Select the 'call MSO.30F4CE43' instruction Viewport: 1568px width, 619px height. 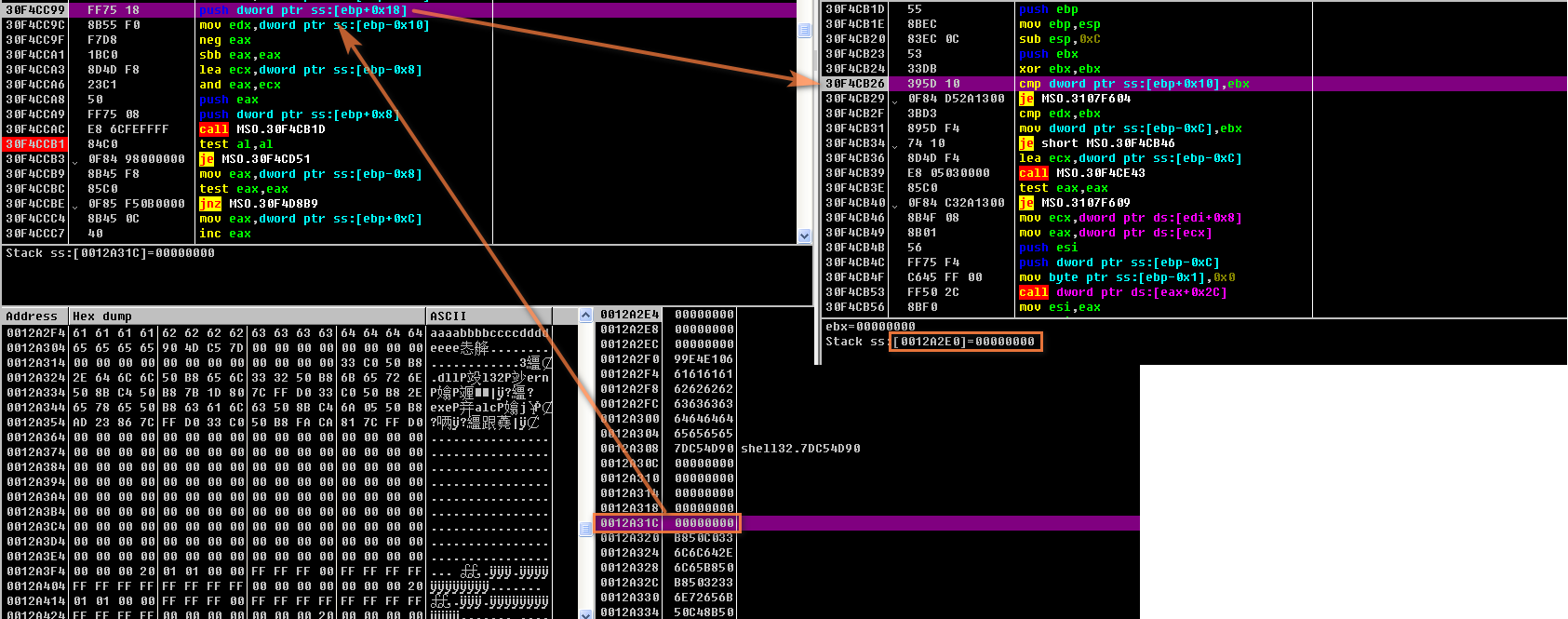(1082, 173)
